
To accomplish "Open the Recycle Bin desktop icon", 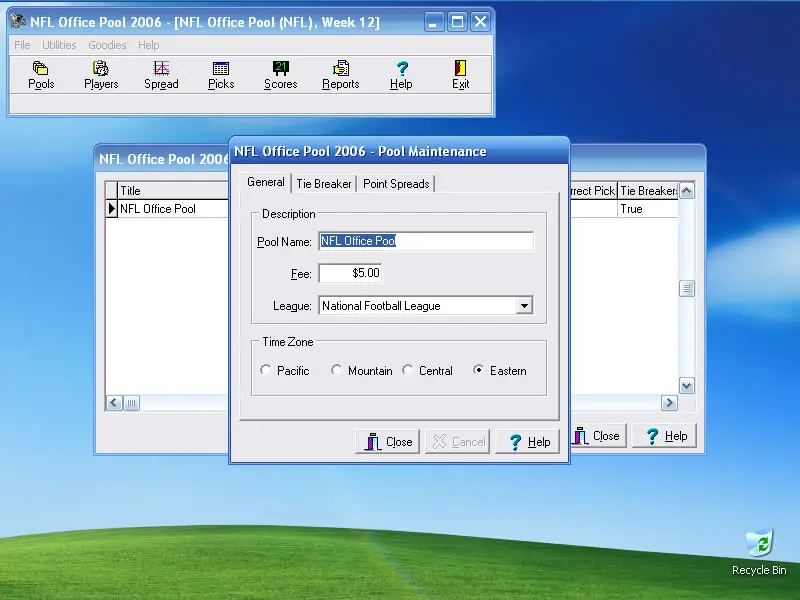I will pos(759,552).
